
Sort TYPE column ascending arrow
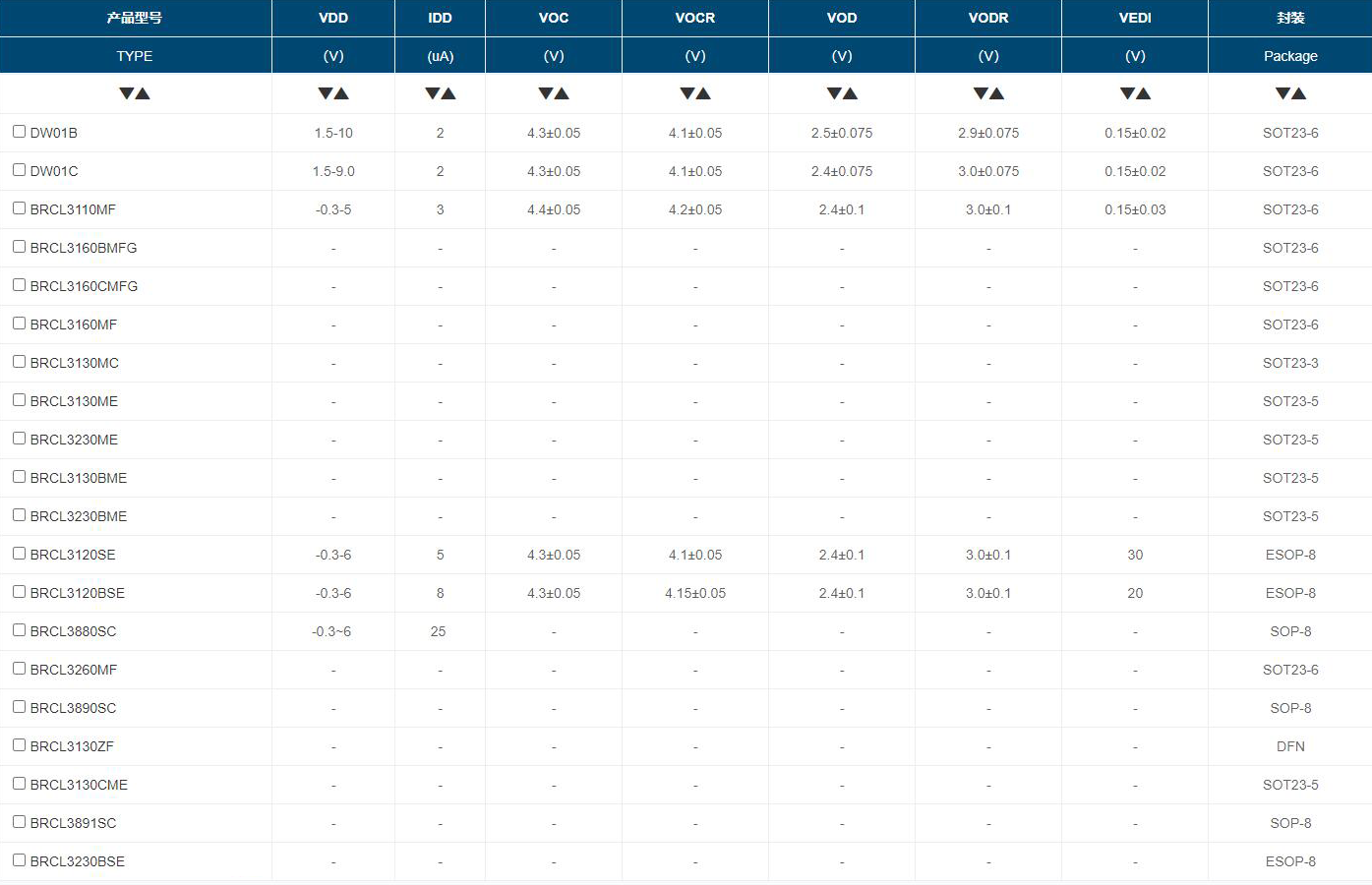coord(143,93)
